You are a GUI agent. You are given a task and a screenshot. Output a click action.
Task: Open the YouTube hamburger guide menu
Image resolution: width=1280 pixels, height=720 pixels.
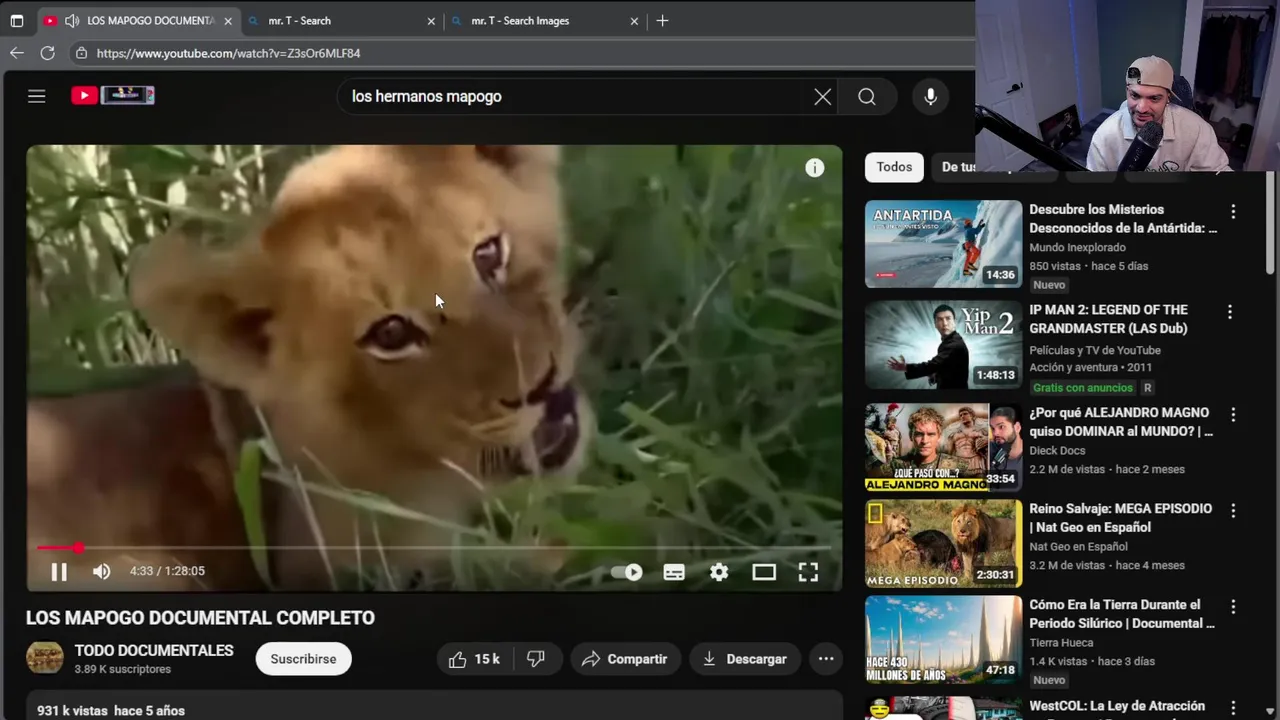[x=37, y=96]
